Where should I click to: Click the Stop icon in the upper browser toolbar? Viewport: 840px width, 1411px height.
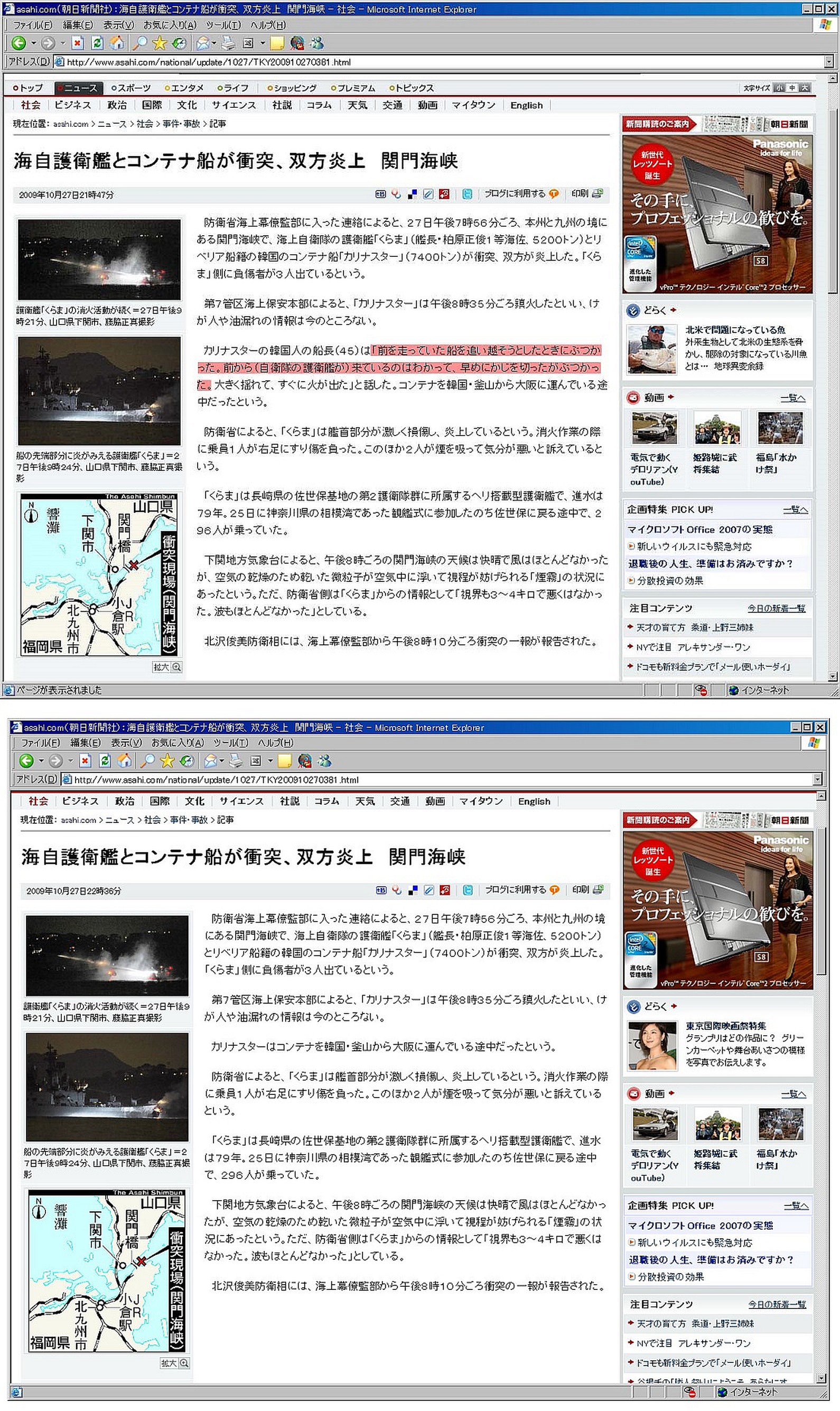(78, 43)
